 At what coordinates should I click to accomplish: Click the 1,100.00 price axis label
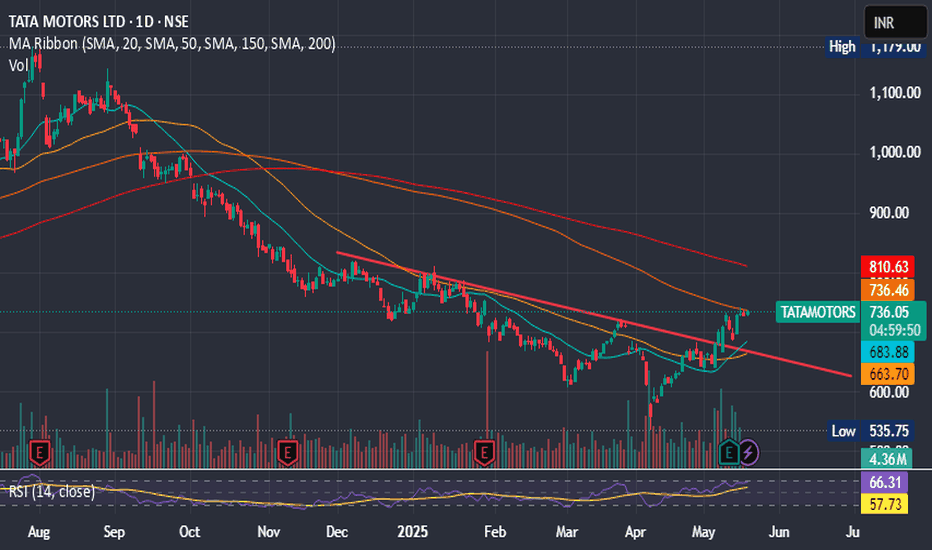[895, 93]
